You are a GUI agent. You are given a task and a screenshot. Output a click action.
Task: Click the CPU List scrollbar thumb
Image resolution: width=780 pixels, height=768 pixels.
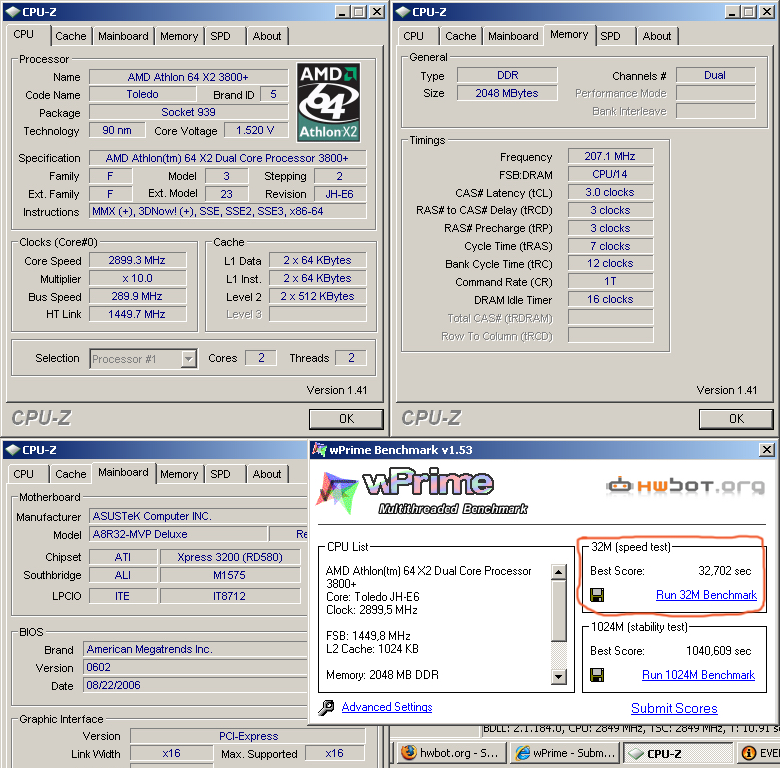[559, 611]
